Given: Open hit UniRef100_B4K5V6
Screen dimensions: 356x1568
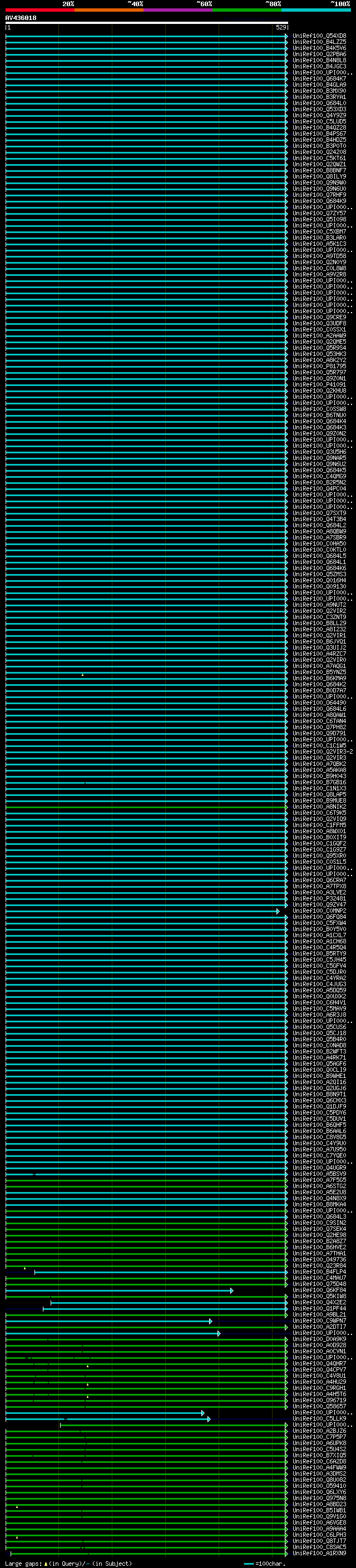Looking at the screenshot, I should pos(319,48).
